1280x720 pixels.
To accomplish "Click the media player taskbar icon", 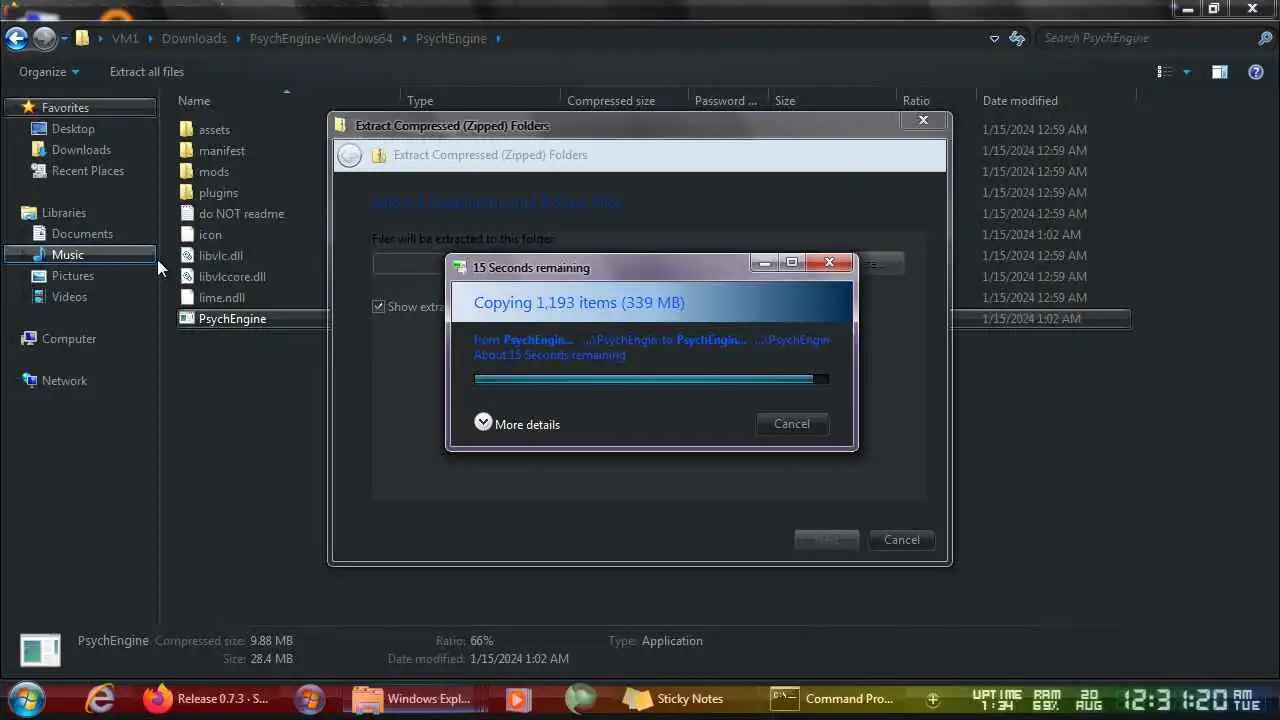I will [518, 699].
